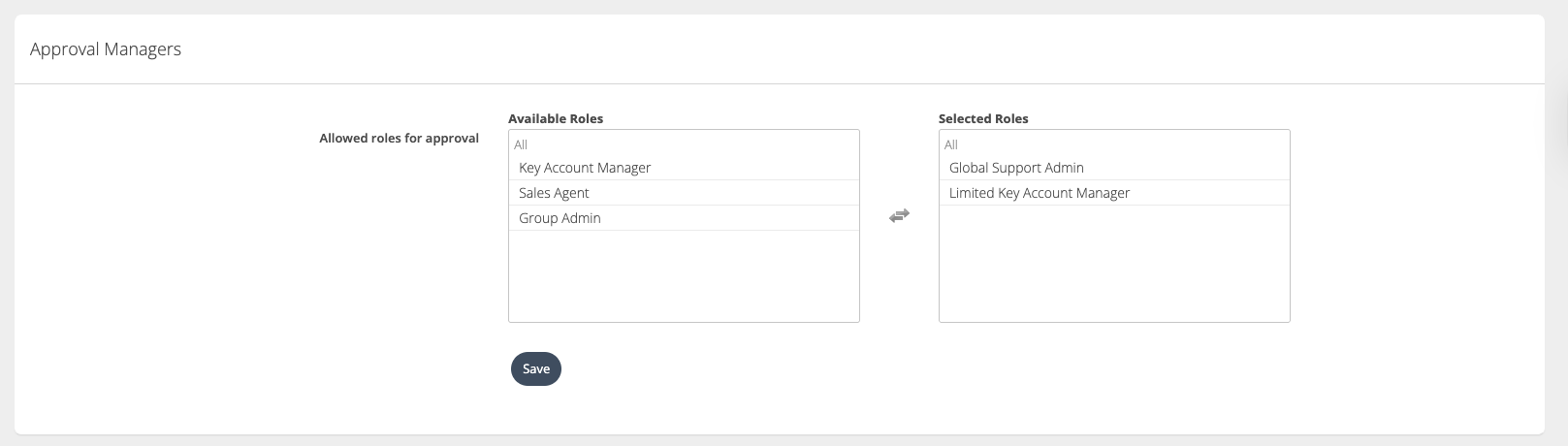Click the gray page background above the card
The height and width of the screenshot is (446, 1568).
coord(776,7)
